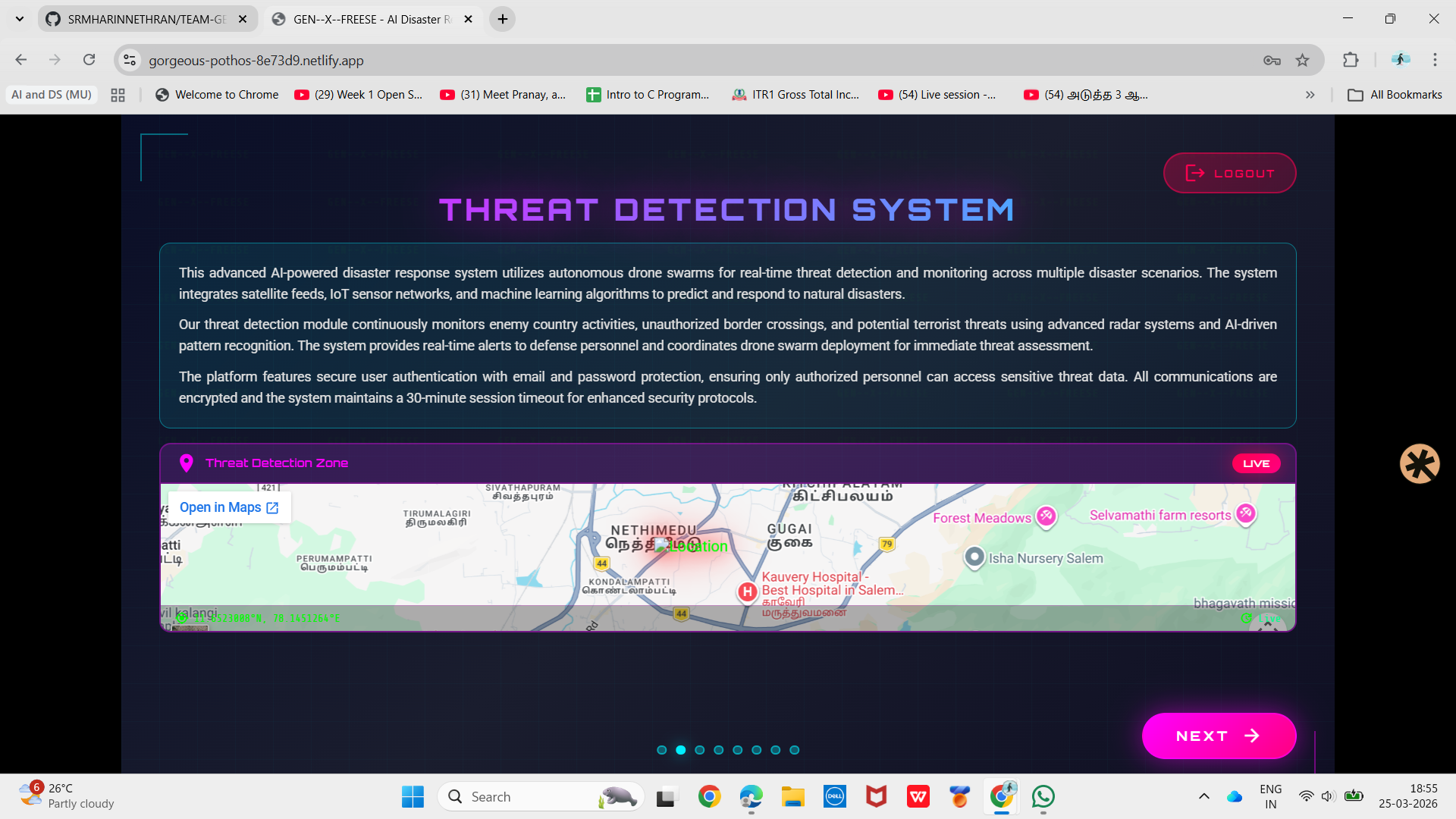Click the password key icon in address bar
Image resolution: width=1456 pixels, height=819 pixels.
pos(1272,60)
